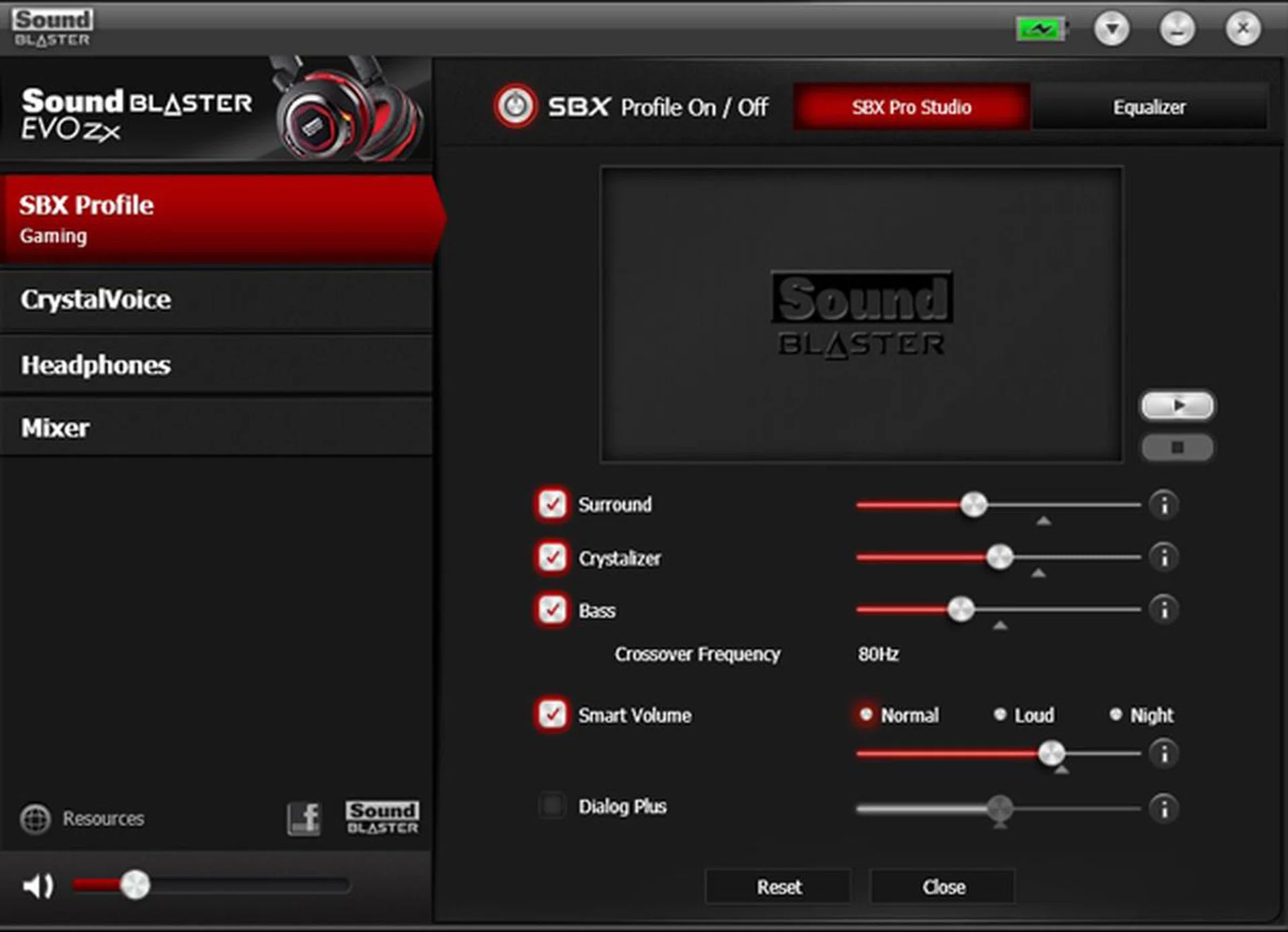1288x932 pixels.
Task: Click the green battery status icon
Action: pos(1040,30)
